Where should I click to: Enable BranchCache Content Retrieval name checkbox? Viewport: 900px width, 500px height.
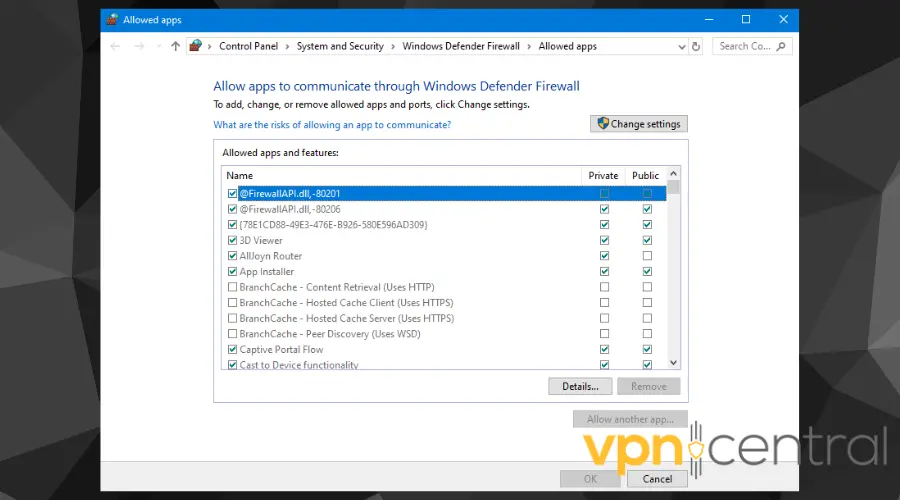coord(232,286)
